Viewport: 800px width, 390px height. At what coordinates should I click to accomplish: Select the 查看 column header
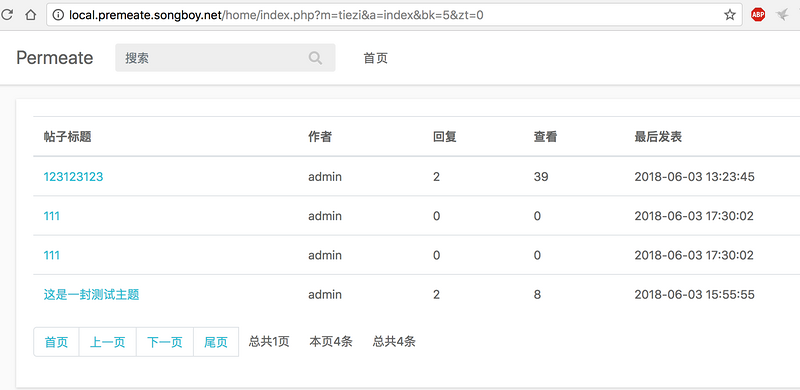545,137
